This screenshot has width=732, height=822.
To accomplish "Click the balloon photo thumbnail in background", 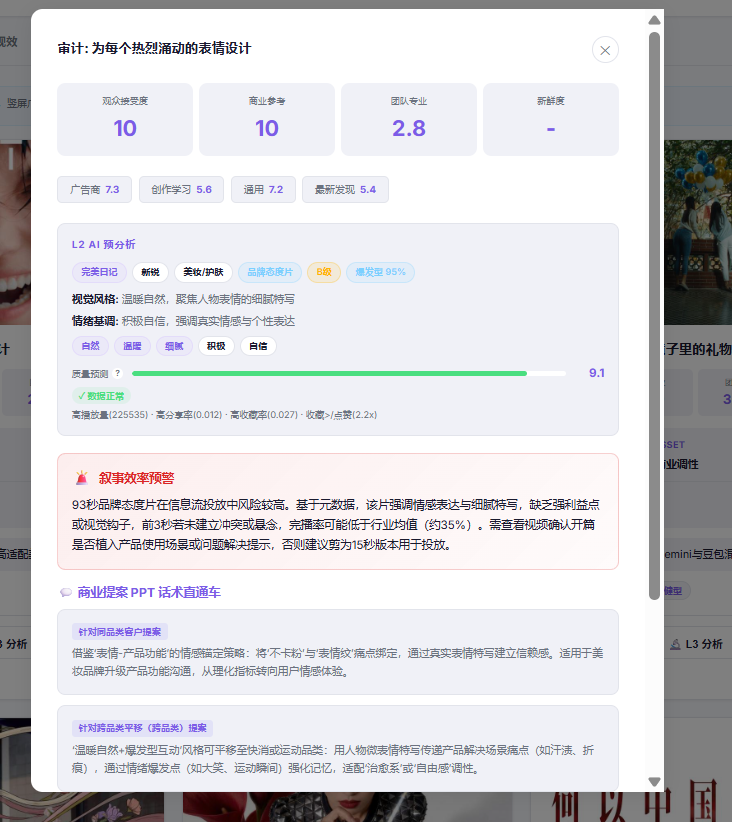I will pos(698,232).
